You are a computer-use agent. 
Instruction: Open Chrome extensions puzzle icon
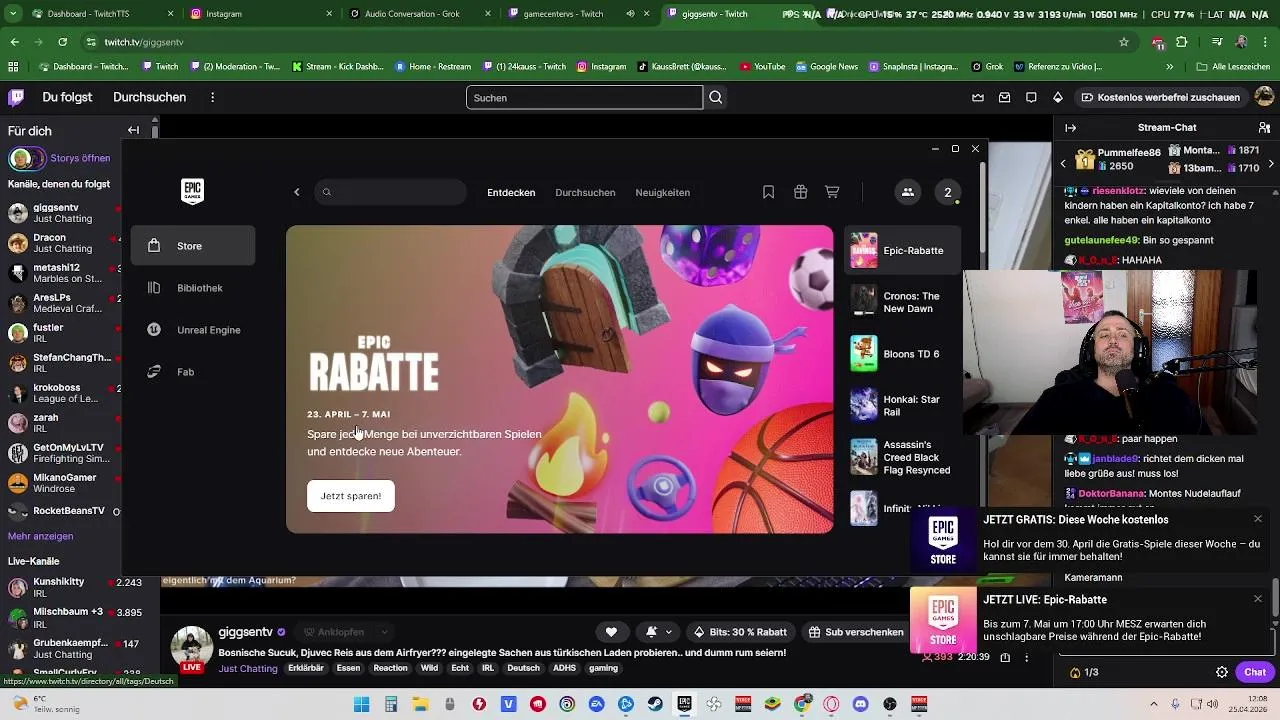pos(1181,42)
